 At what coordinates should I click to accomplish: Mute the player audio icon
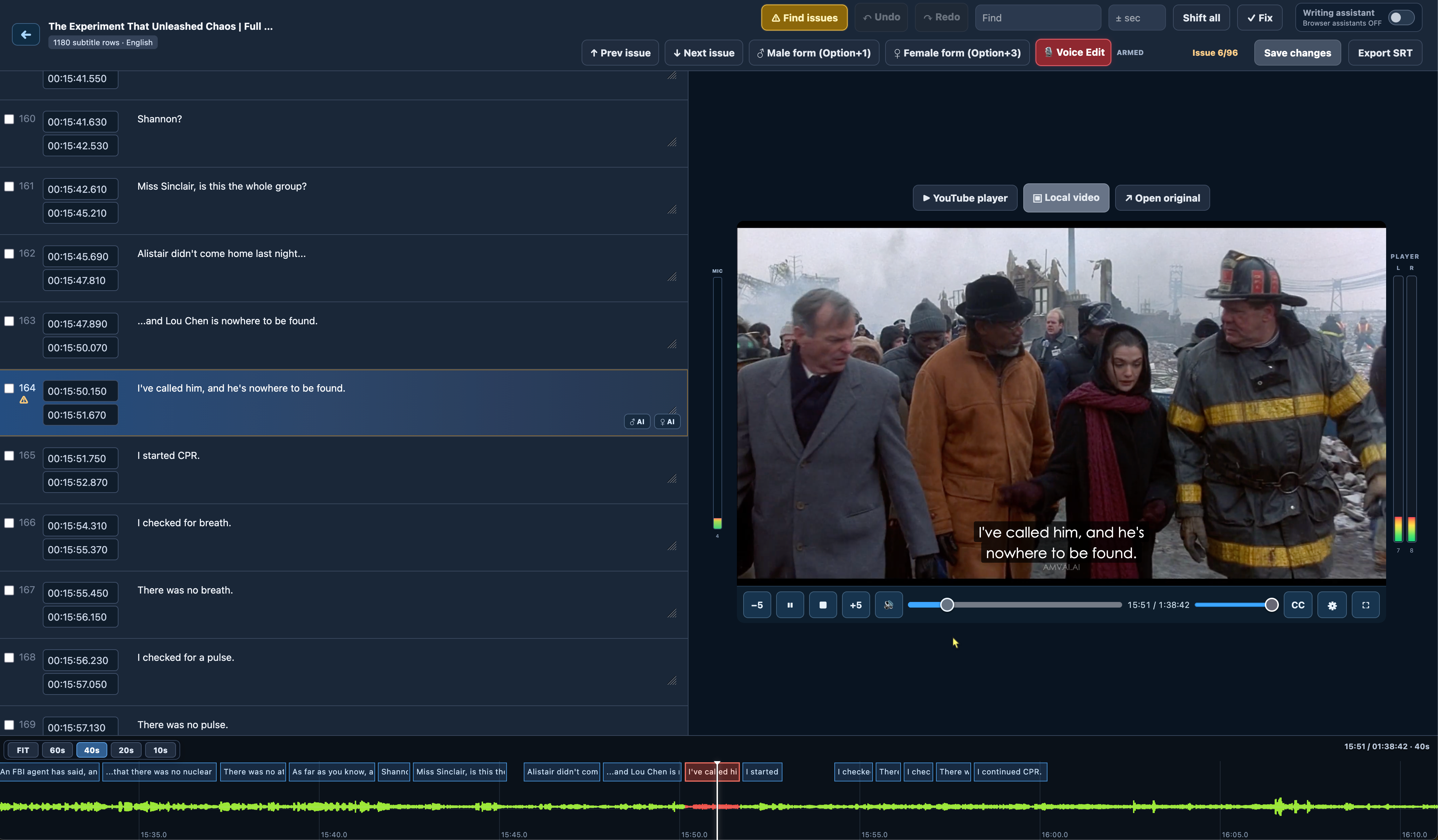[888, 605]
